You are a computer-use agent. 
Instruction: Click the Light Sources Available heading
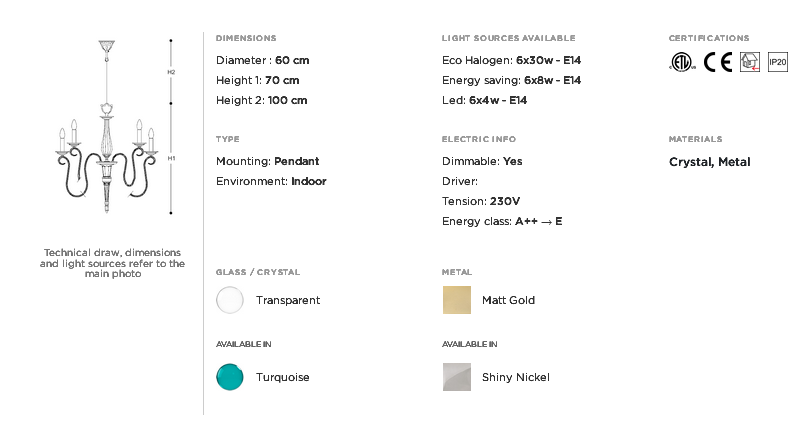(x=509, y=38)
